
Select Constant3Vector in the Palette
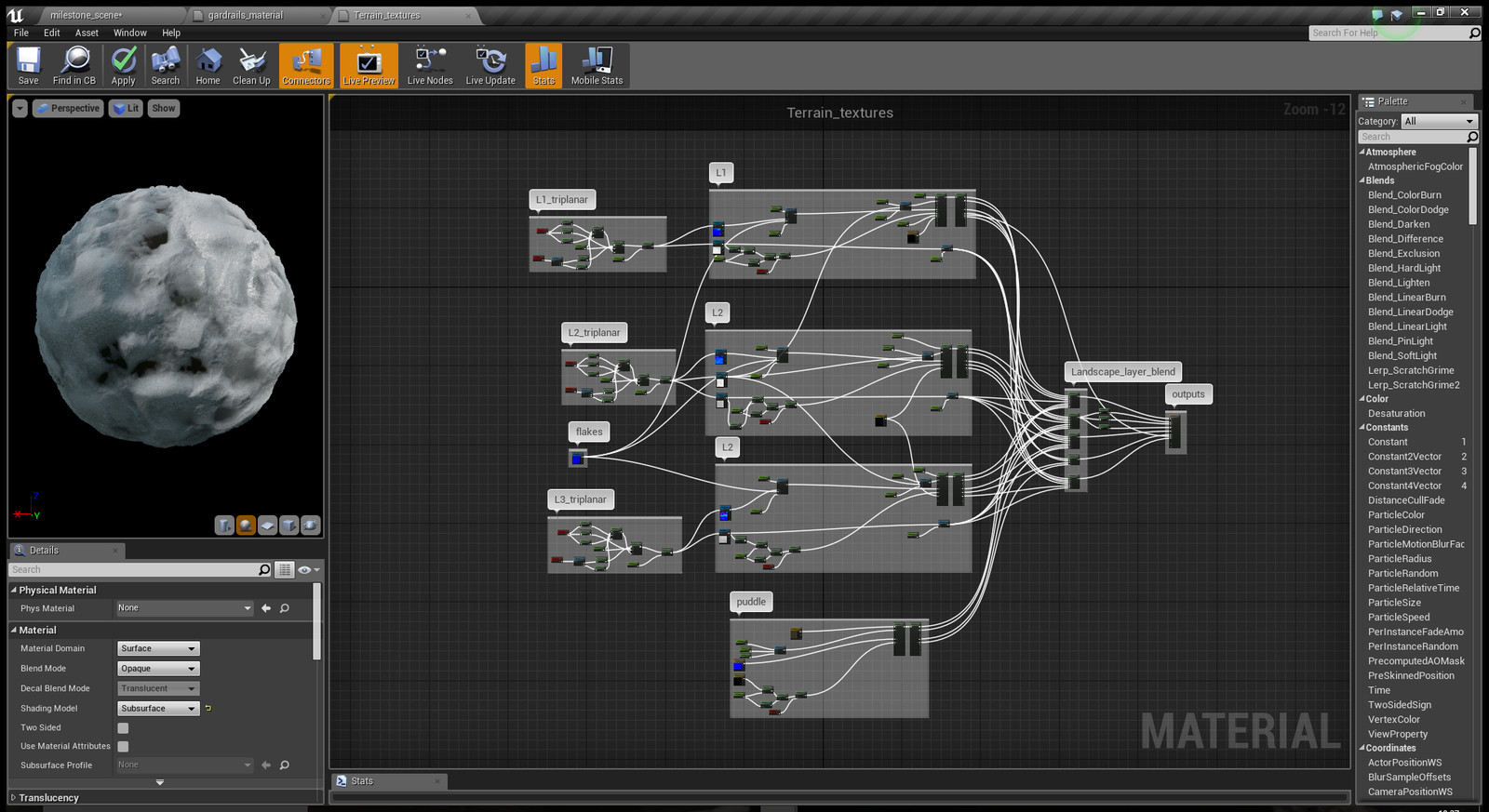click(x=1404, y=472)
